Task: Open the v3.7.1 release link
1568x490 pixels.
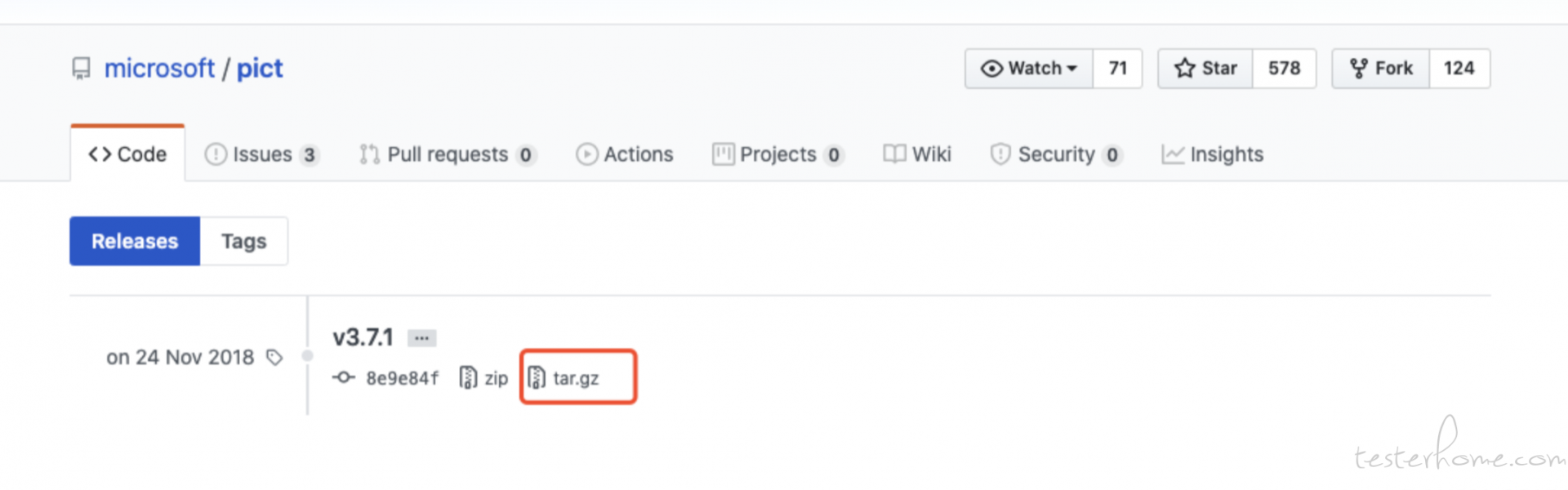Action: point(363,337)
